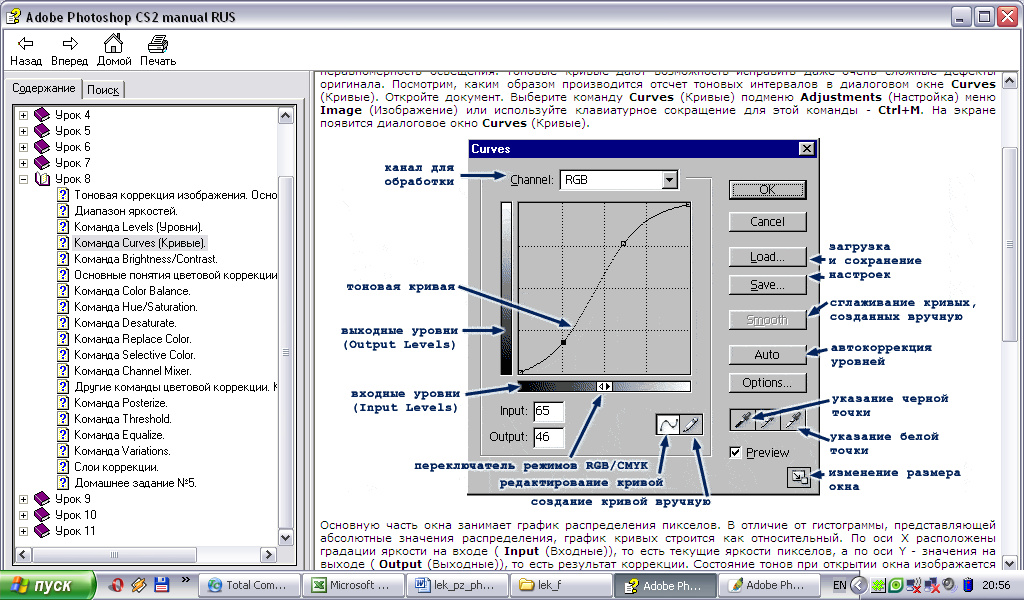Open topic Команда Desaturate
The image size is (1024, 600).
(125, 323)
